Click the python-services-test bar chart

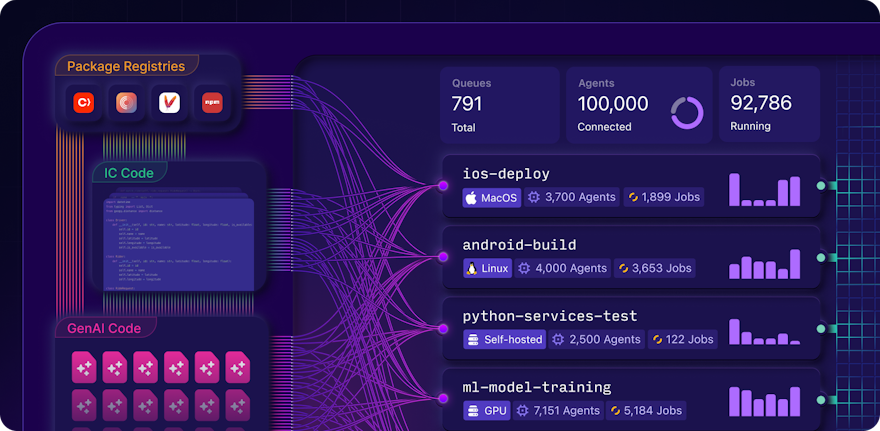(764, 332)
